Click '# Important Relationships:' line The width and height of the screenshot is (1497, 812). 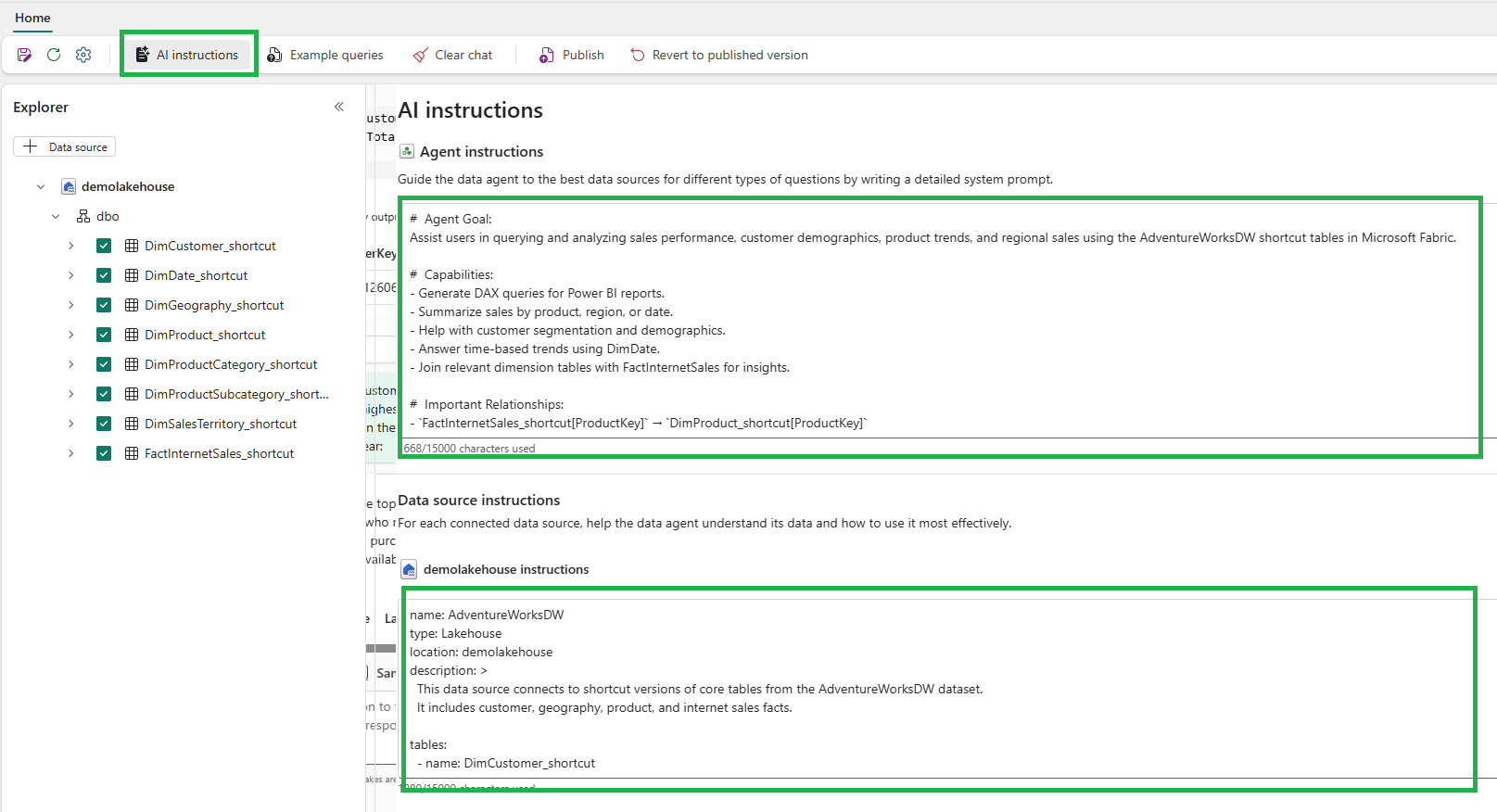pos(487,404)
